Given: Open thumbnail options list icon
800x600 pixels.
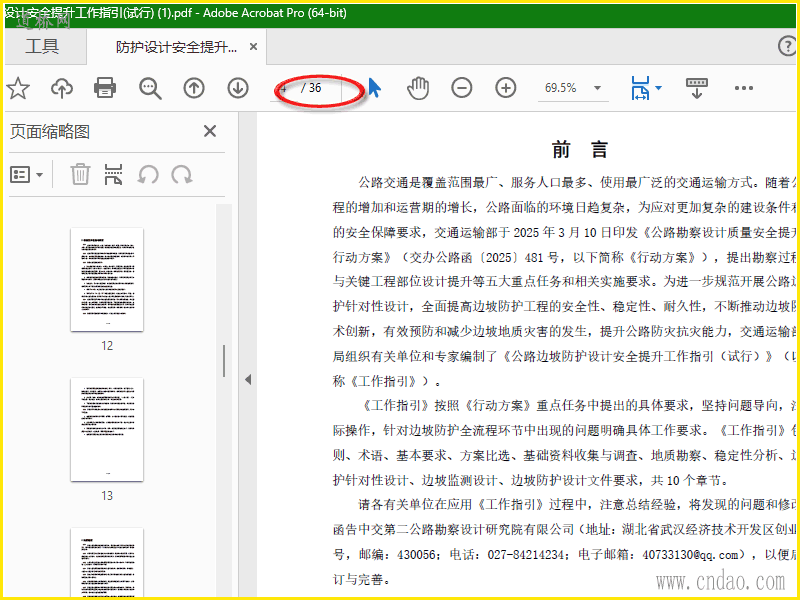Looking at the screenshot, I should tap(20, 175).
